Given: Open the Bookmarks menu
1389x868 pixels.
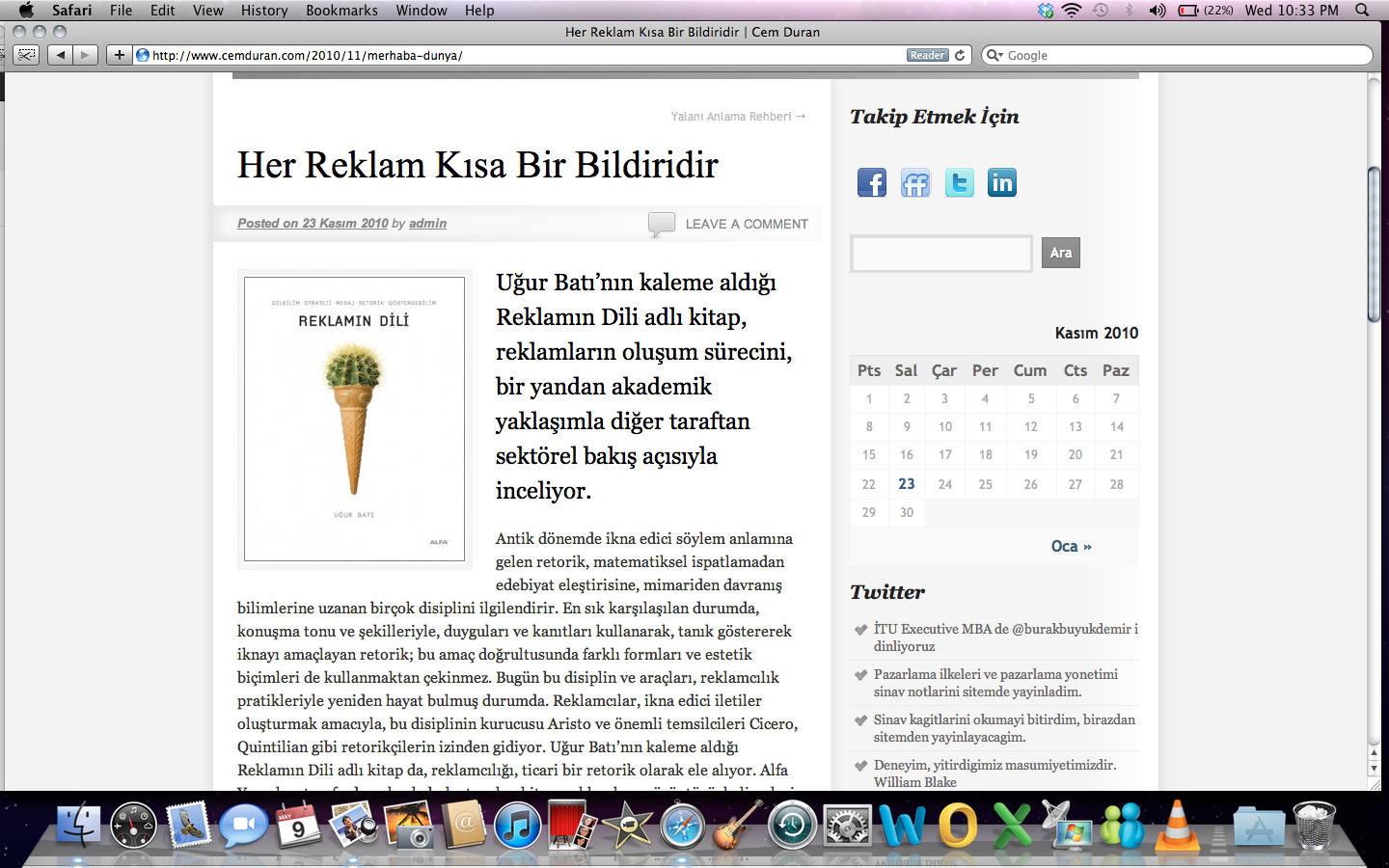Looking at the screenshot, I should 341,10.
